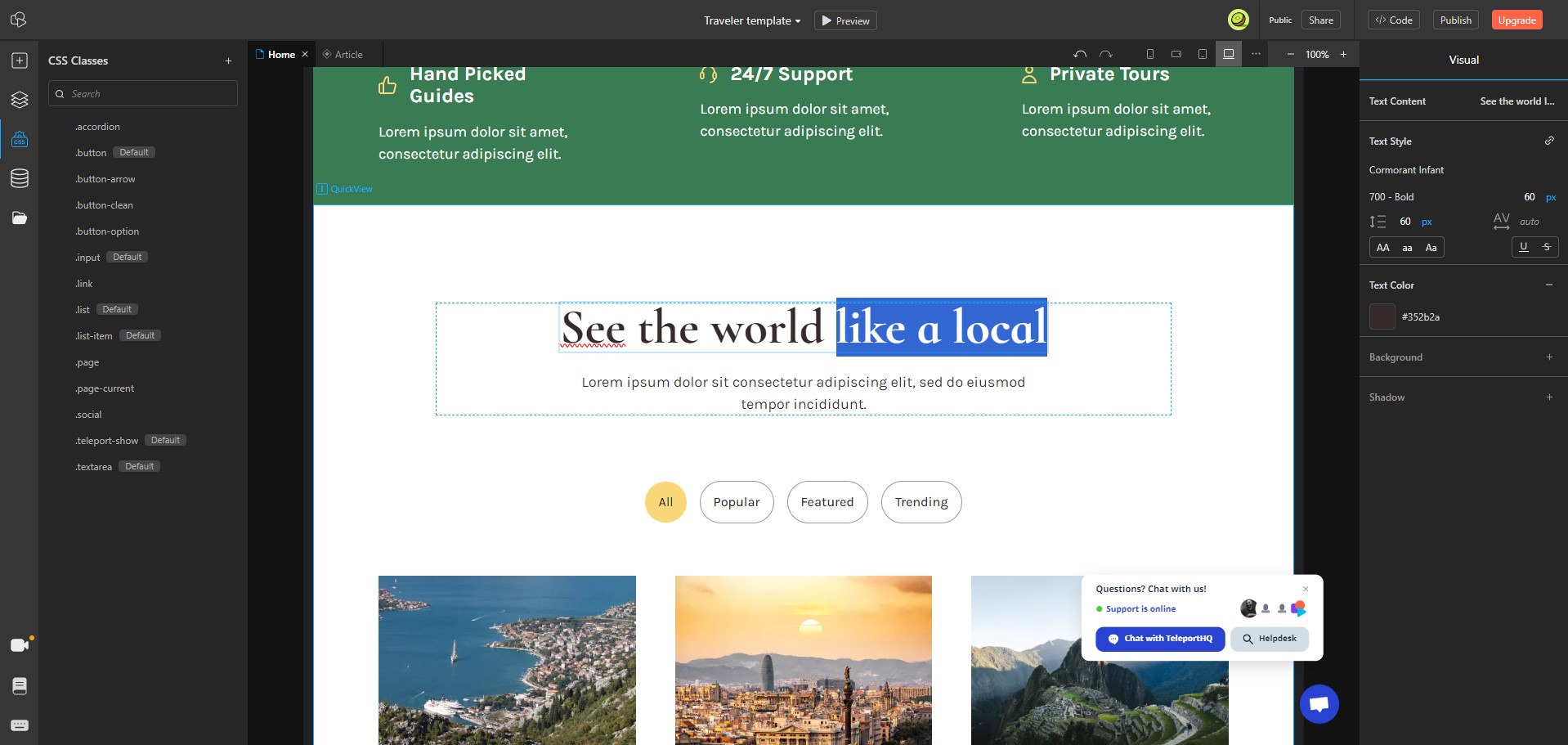This screenshot has height=745, width=1568.
Task: Open the #352b2a text color swatch
Action: 1382,316
